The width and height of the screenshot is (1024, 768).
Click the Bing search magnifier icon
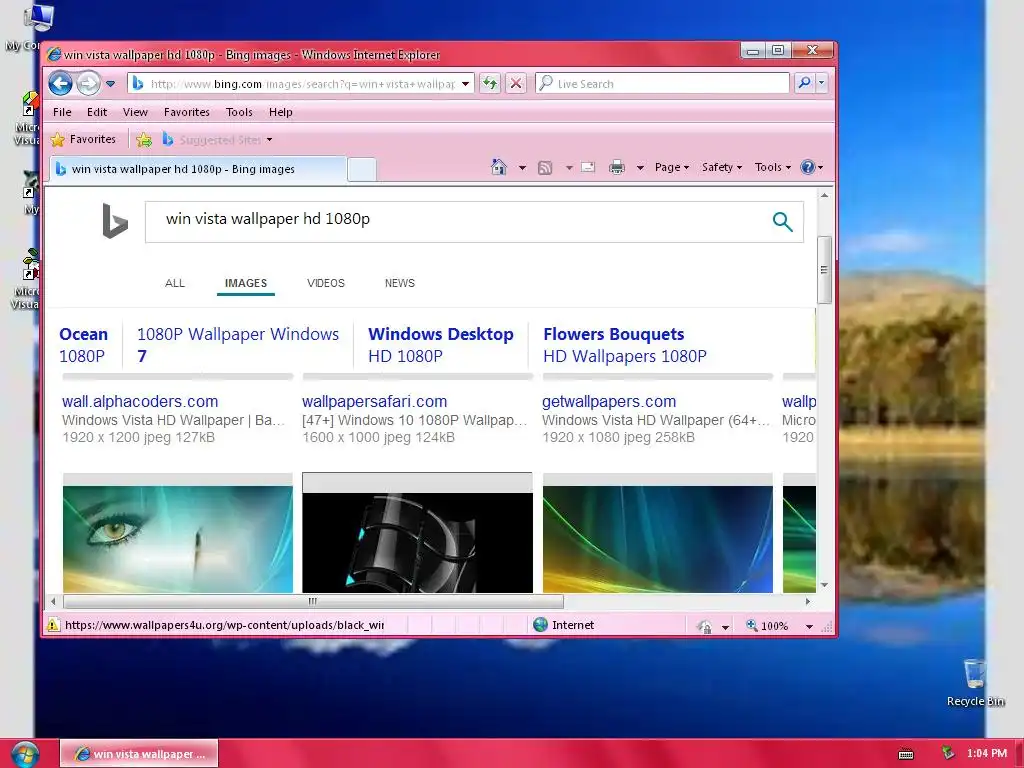[782, 222]
